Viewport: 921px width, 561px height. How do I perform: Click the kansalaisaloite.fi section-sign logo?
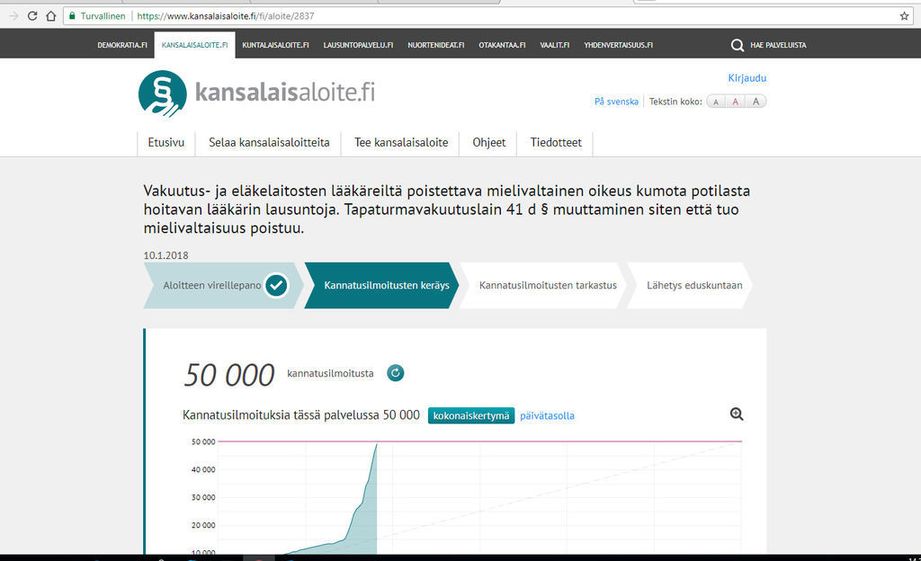tap(162, 94)
